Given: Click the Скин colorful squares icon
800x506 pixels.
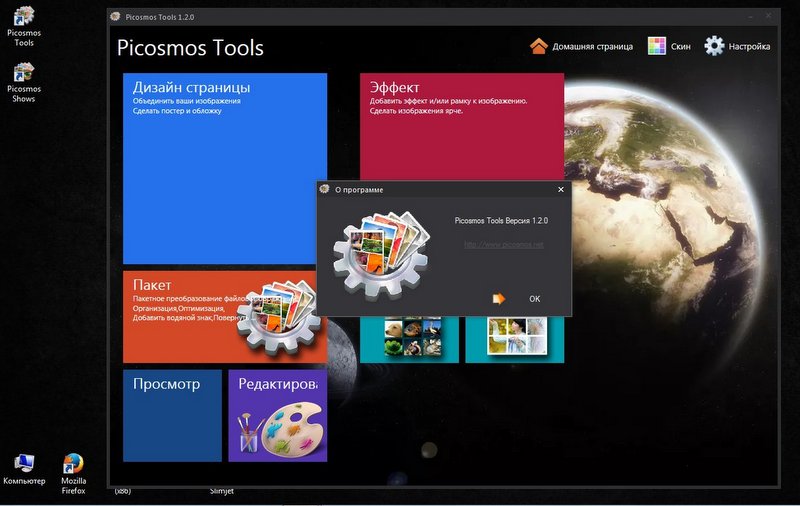Looking at the screenshot, I should tap(657, 46).
